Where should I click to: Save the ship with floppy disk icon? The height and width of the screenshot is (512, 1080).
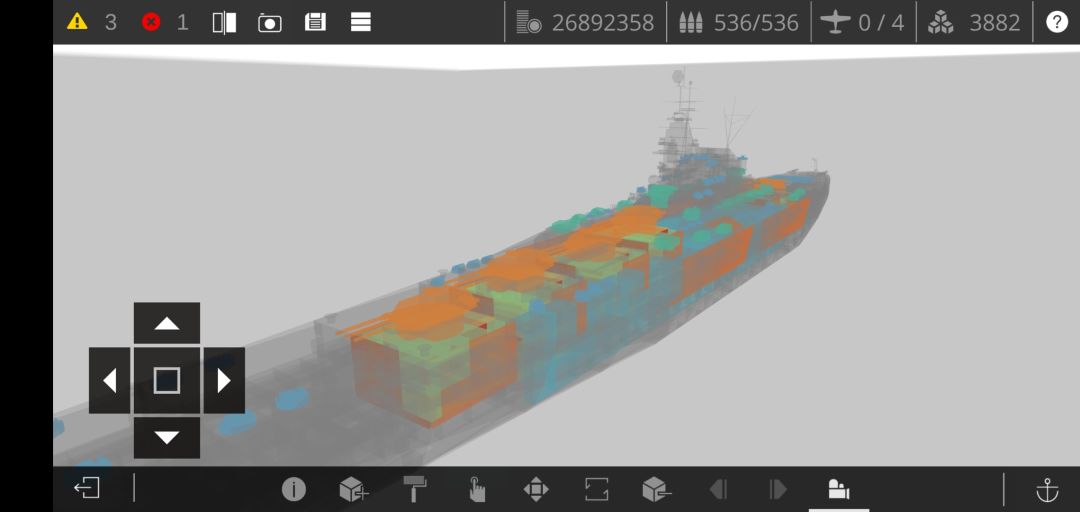(315, 22)
